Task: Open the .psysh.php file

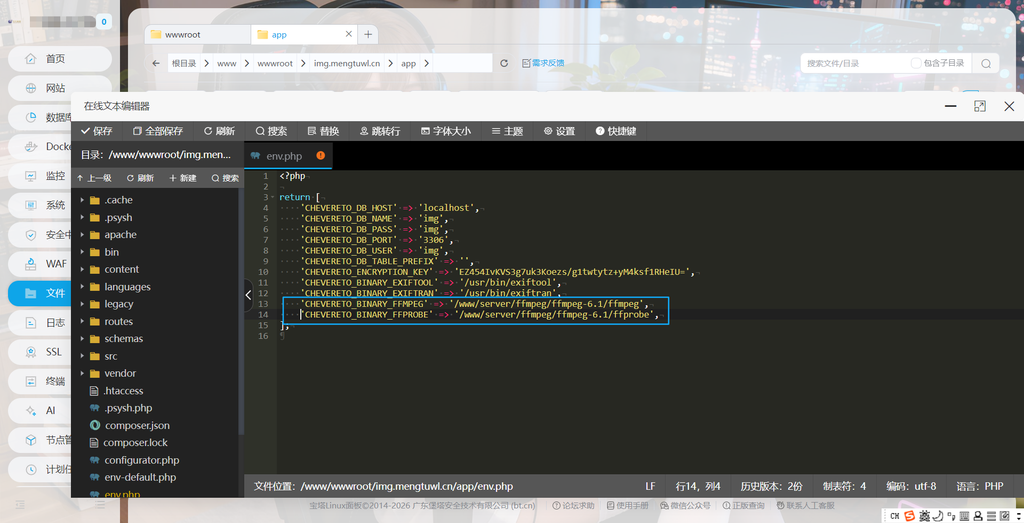Action: coord(128,408)
